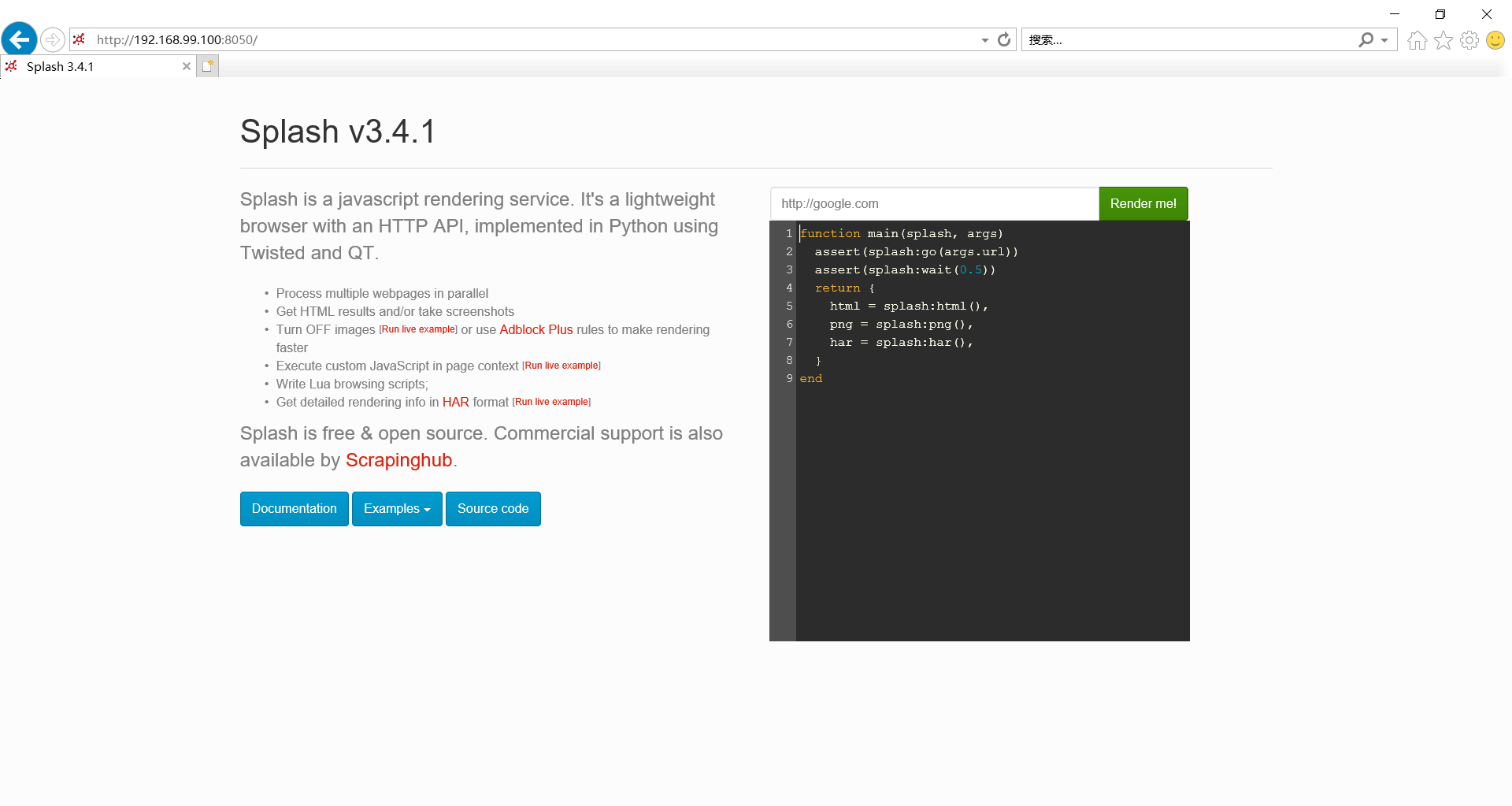Image resolution: width=1512 pixels, height=806 pixels.
Task: Select the Splash 3.4.1 tab
Action: click(x=94, y=66)
